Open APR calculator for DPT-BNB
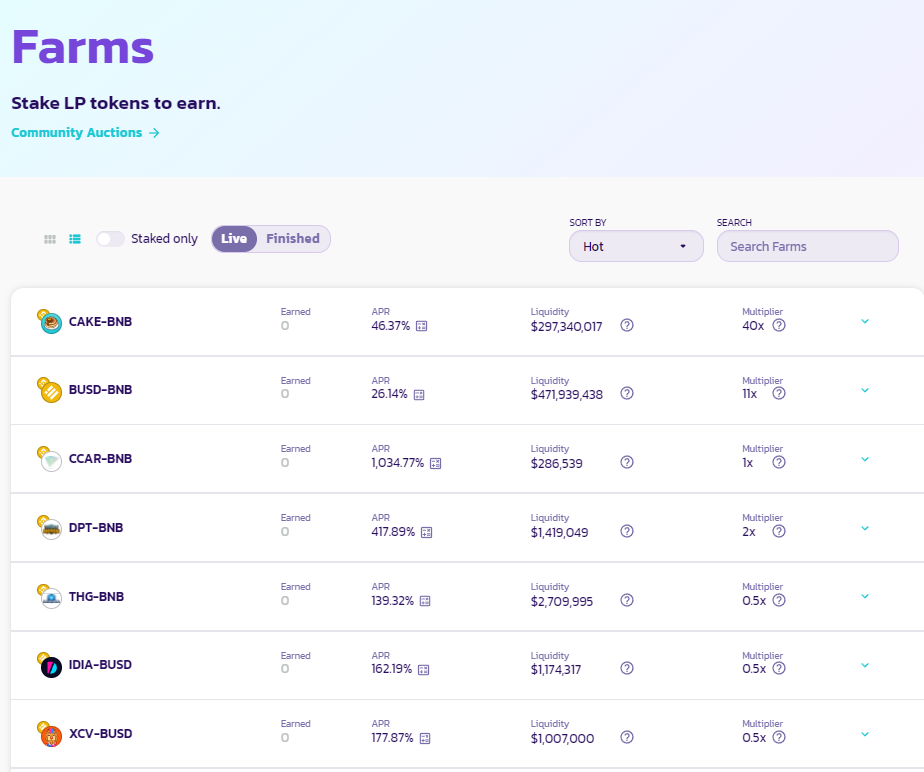This screenshot has width=924, height=772. [x=427, y=532]
